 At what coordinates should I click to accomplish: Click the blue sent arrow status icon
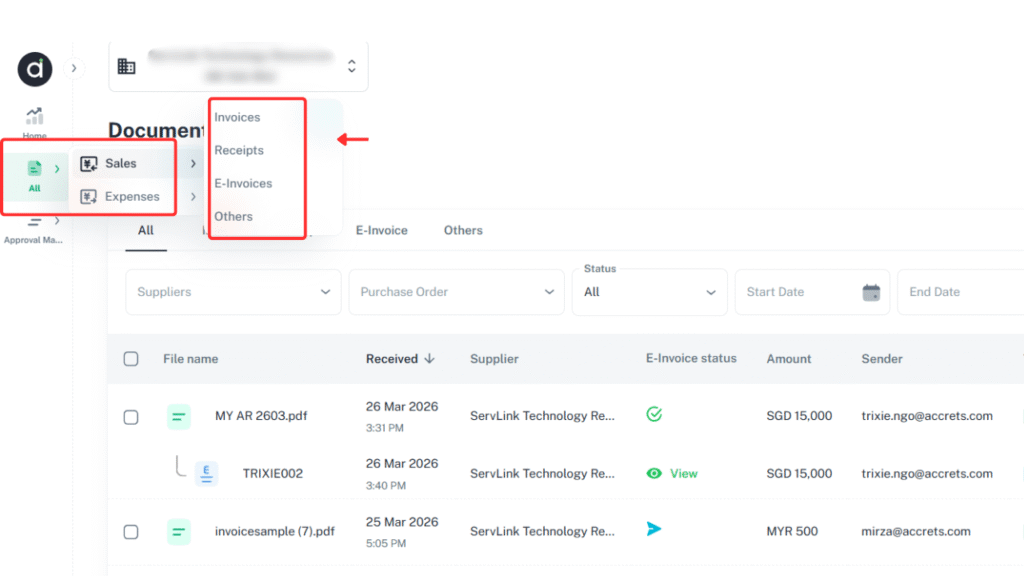[x=654, y=529]
